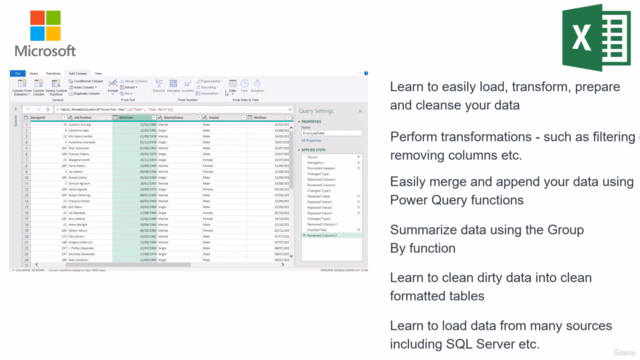This screenshot has width=640, height=360.
Task: Open the View ribbon tab
Action: (98, 73)
